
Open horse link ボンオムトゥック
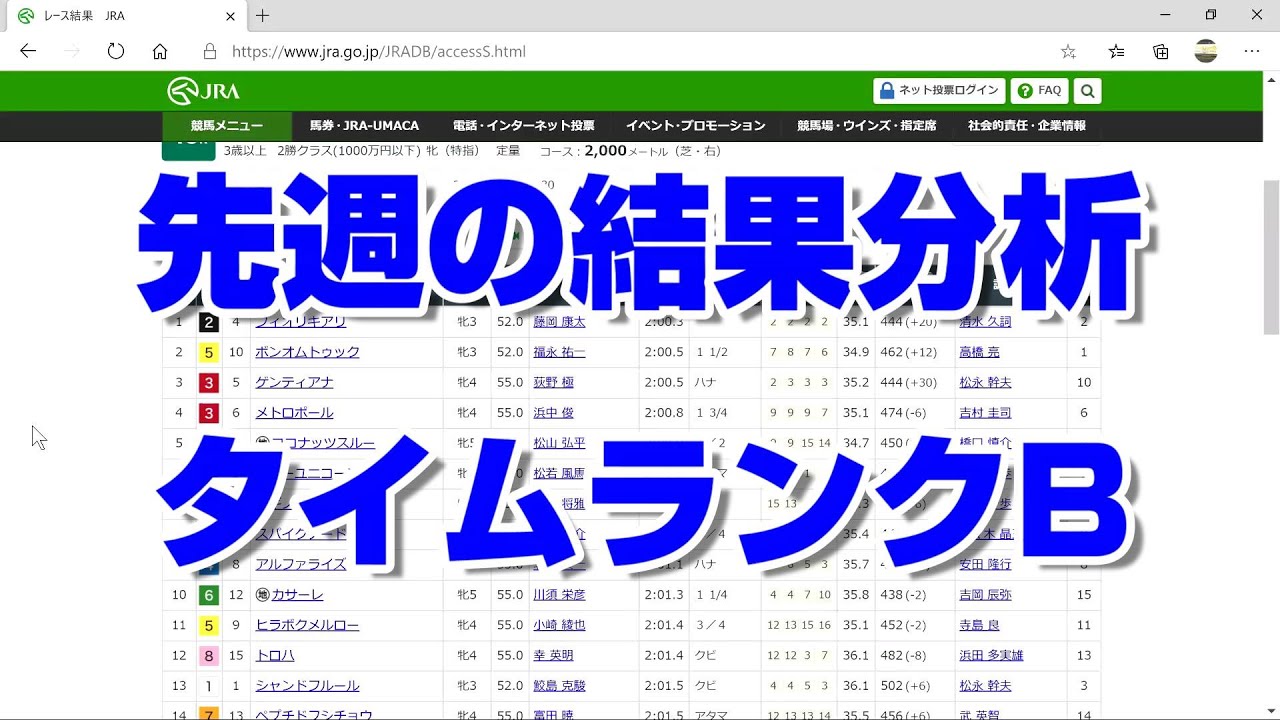click(307, 352)
